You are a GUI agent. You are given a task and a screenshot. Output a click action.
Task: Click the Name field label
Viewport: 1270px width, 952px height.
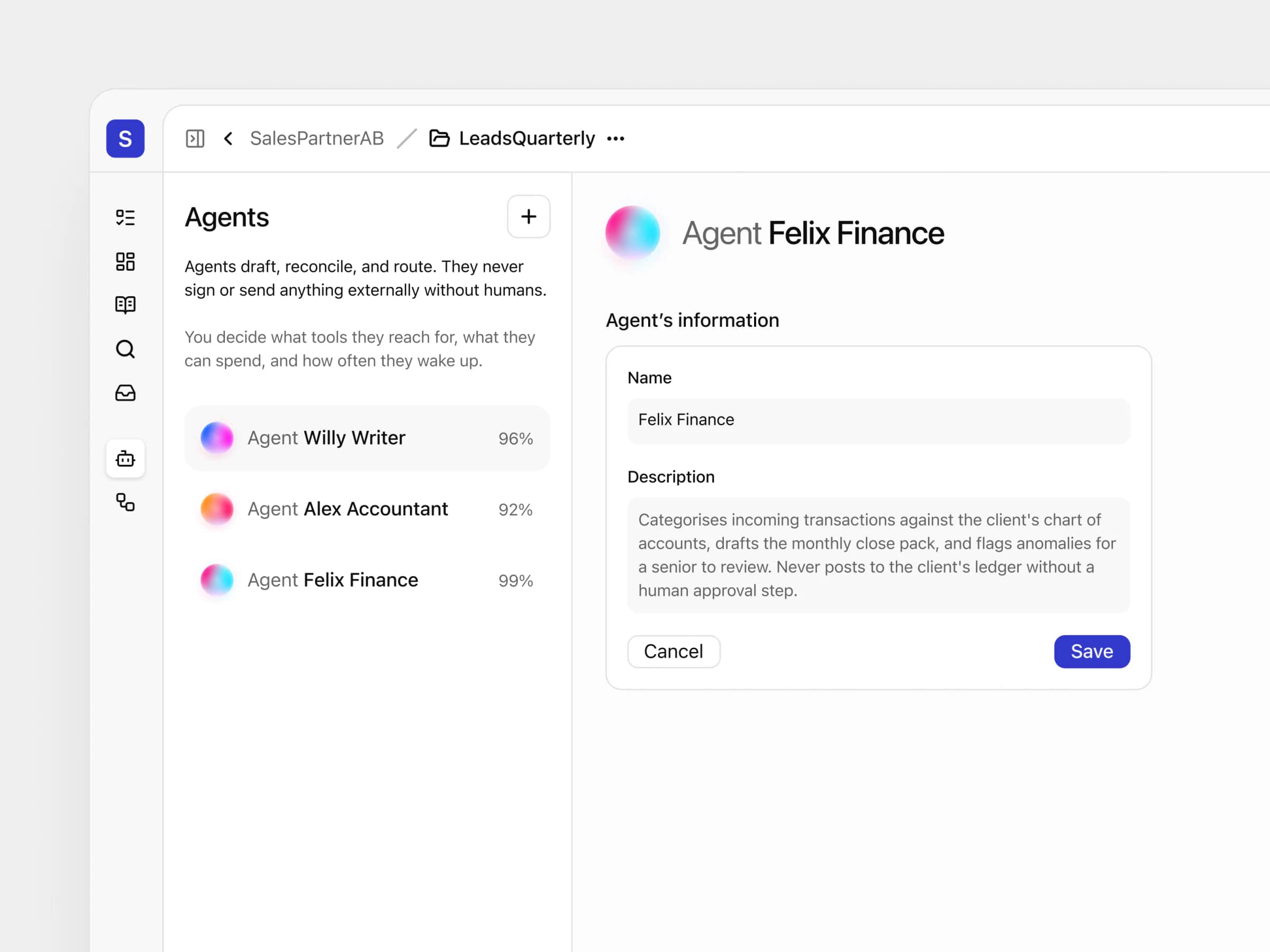click(x=649, y=378)
